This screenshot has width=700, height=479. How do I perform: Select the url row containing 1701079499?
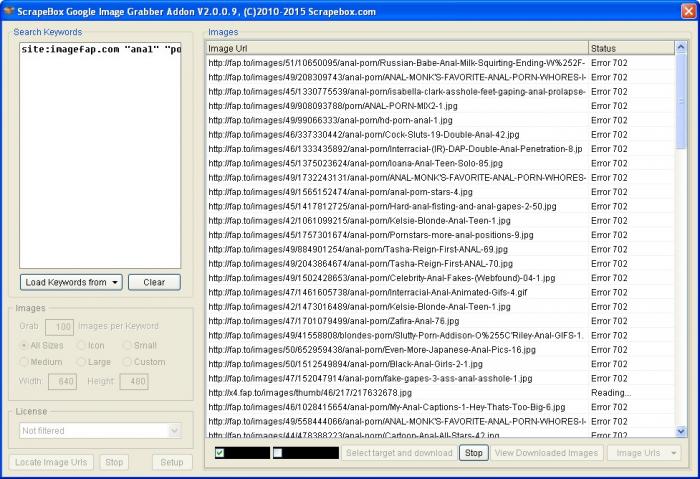pyautogui.click(x=440, y=321)
